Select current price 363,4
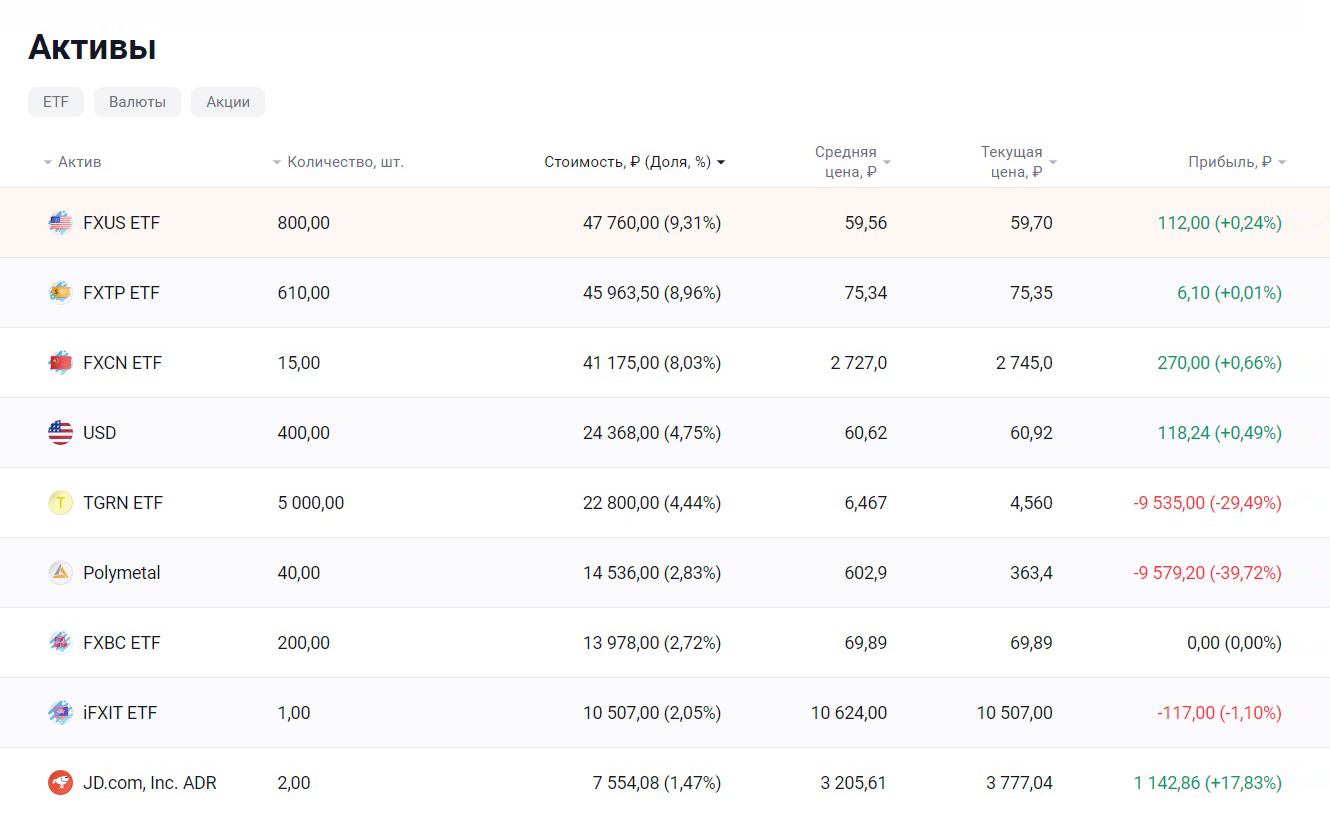 pyautogui.click(x=1032, y=573)
